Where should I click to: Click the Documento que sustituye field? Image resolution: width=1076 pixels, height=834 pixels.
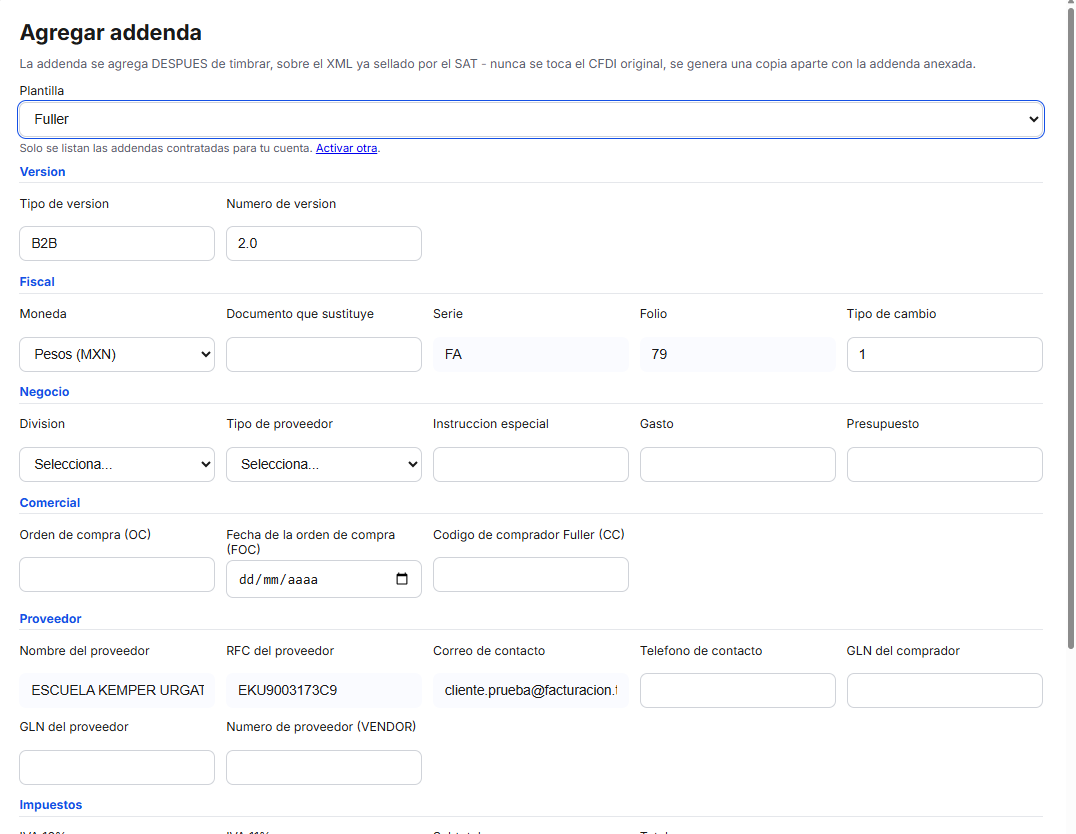[324, 354]
